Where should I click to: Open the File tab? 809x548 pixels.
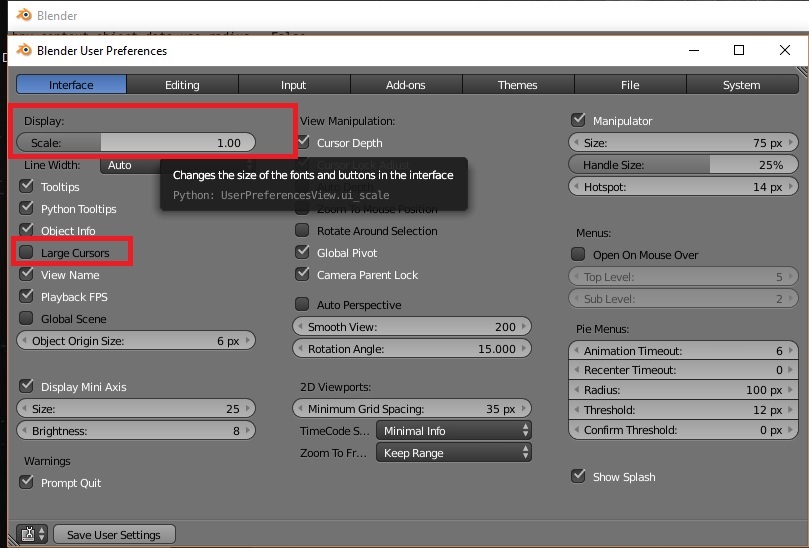pyautogui.click(x=630, y=85)
